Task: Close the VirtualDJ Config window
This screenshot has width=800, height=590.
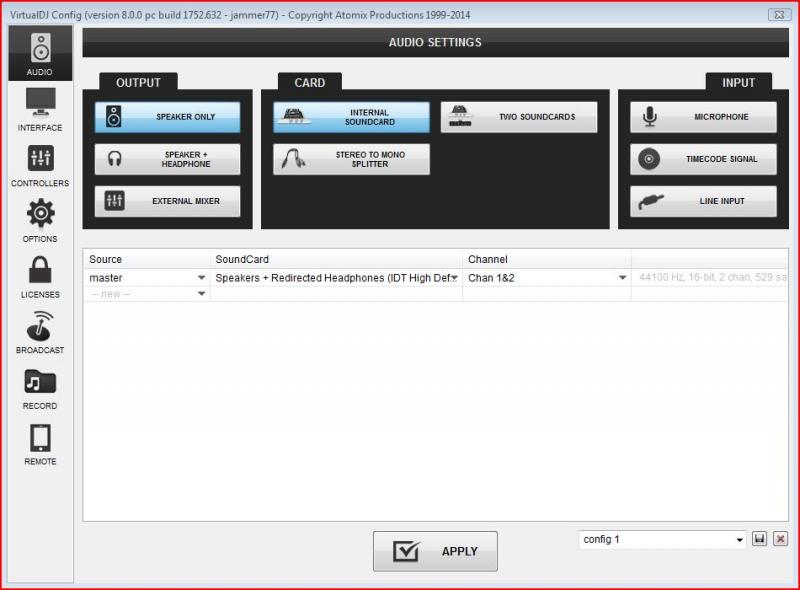Action: click(779, 15)
